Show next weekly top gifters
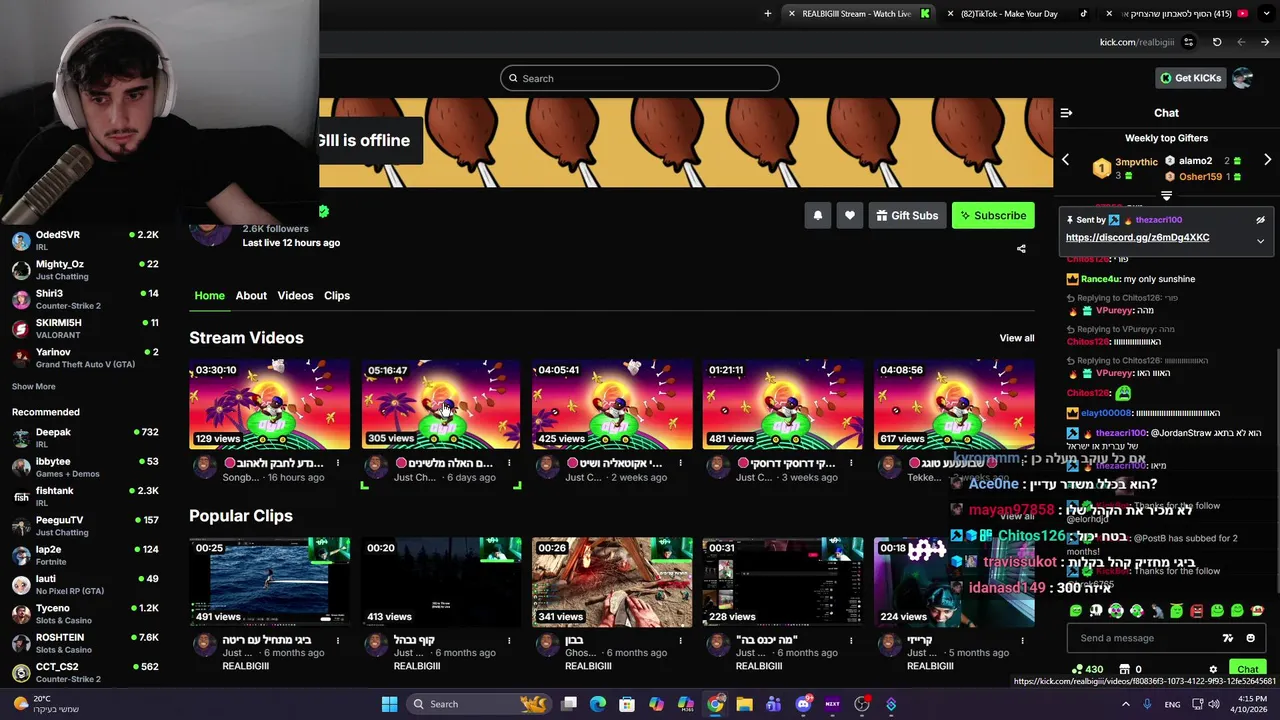The image size is (1280, 720). pyautogui.click(x=1267, y=160)
